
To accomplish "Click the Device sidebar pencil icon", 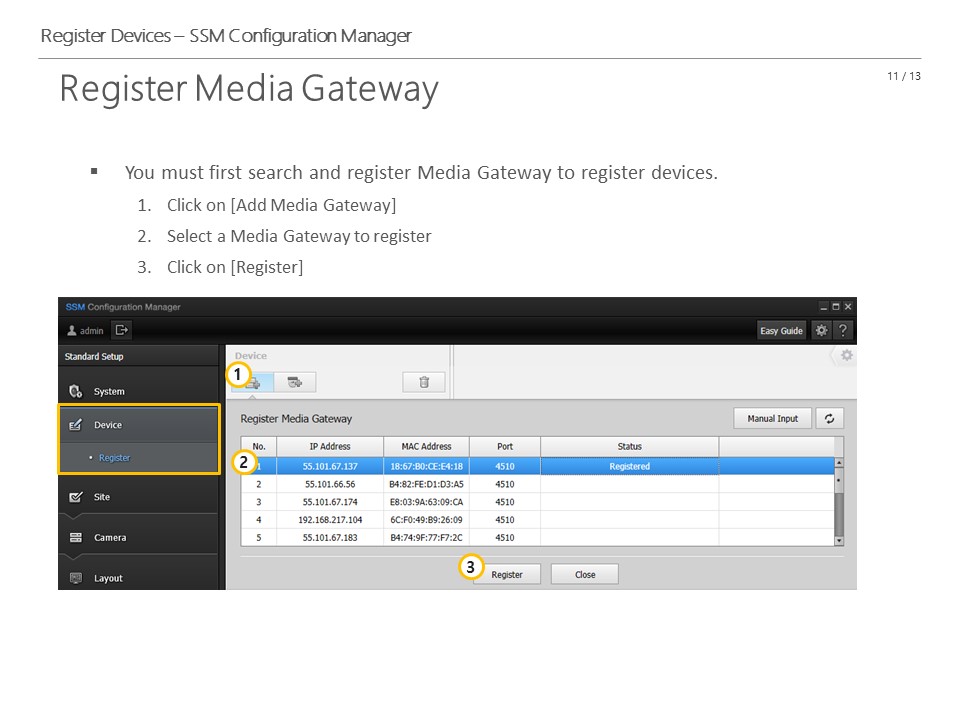I will (x=75, y=425).
